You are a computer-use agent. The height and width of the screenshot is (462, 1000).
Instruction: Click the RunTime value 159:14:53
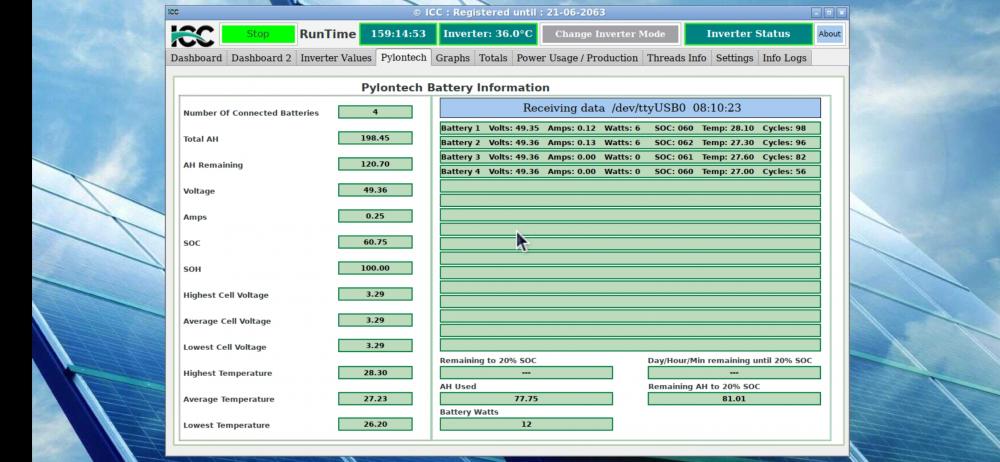pos(398,34)
